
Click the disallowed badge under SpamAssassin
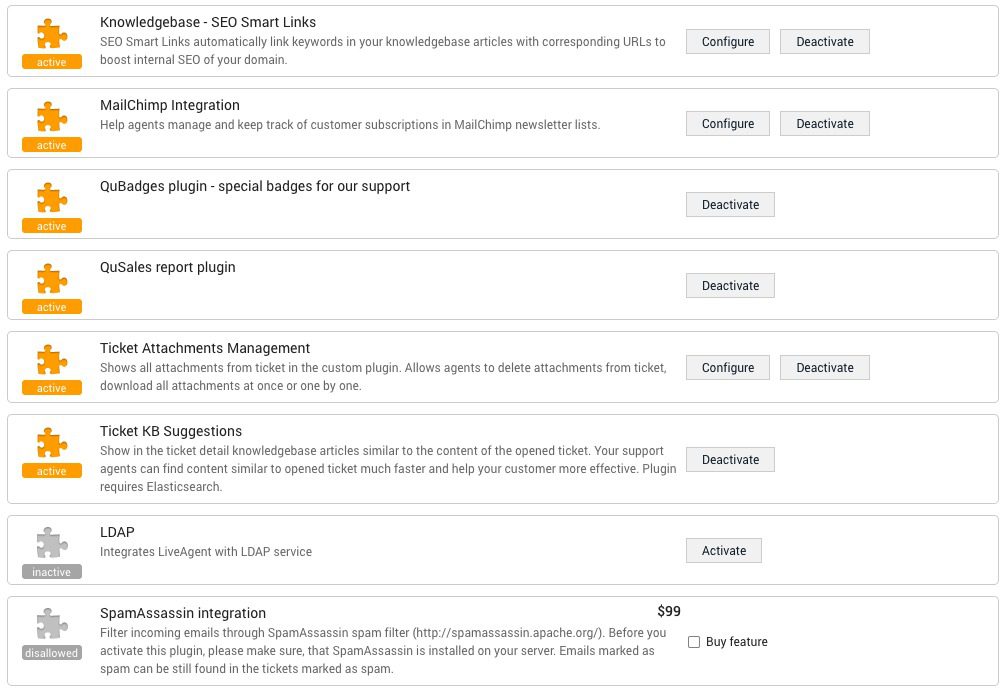[52, 653]
